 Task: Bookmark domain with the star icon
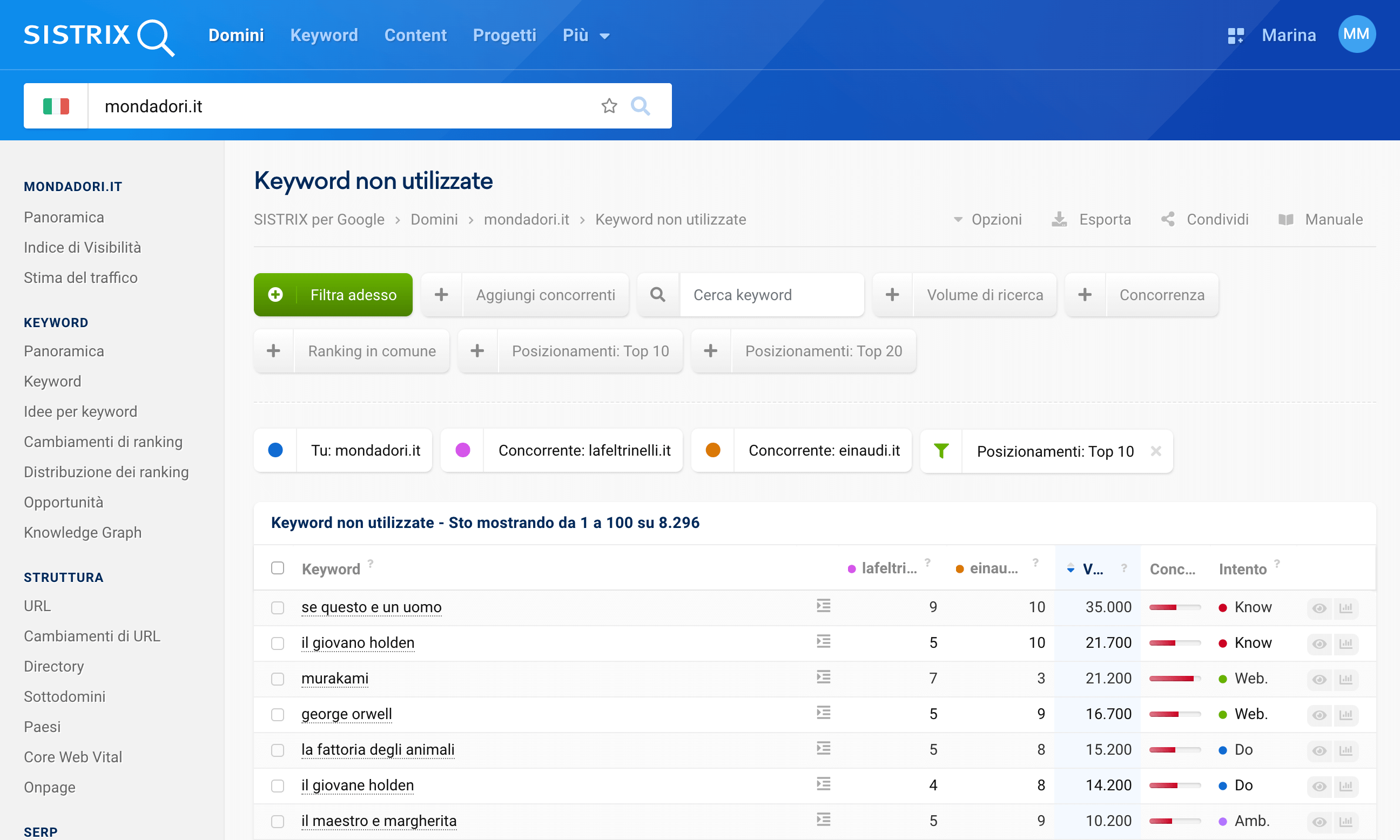coord(609,106)
